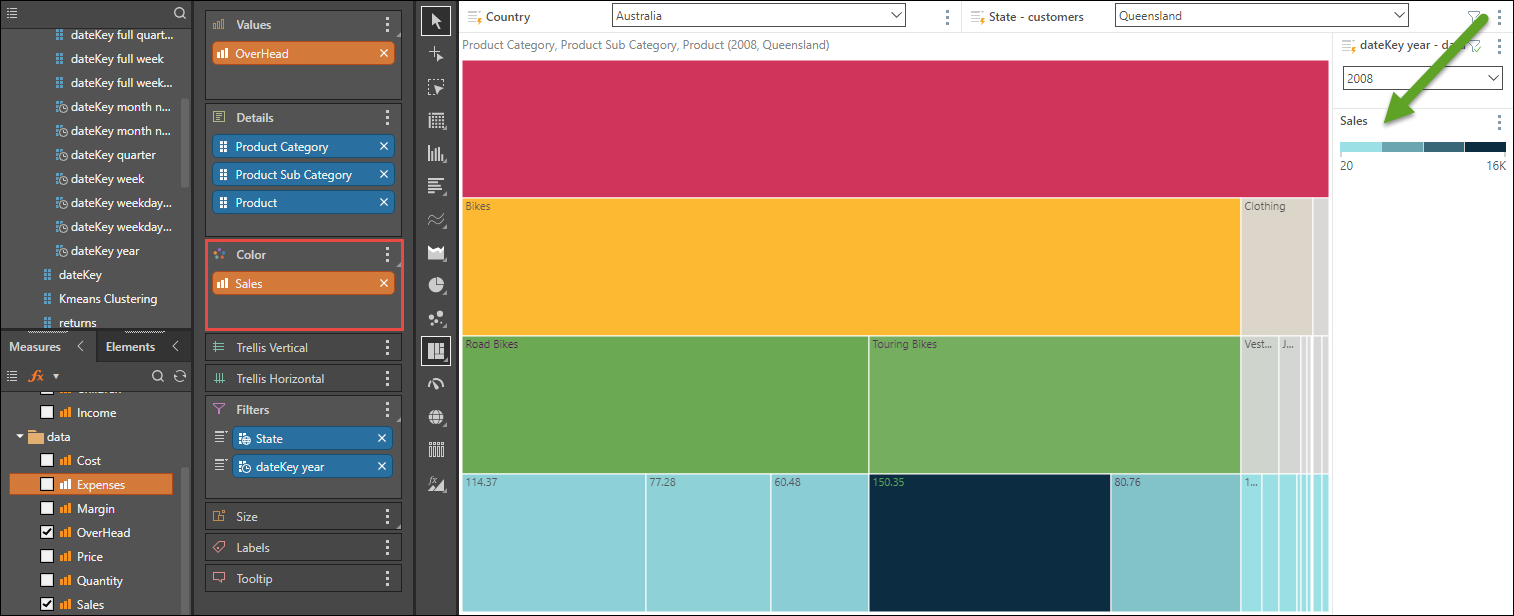Select the gauge visualization icon
The height and width of the screenshot is (616, 1514).
[436, 384]
